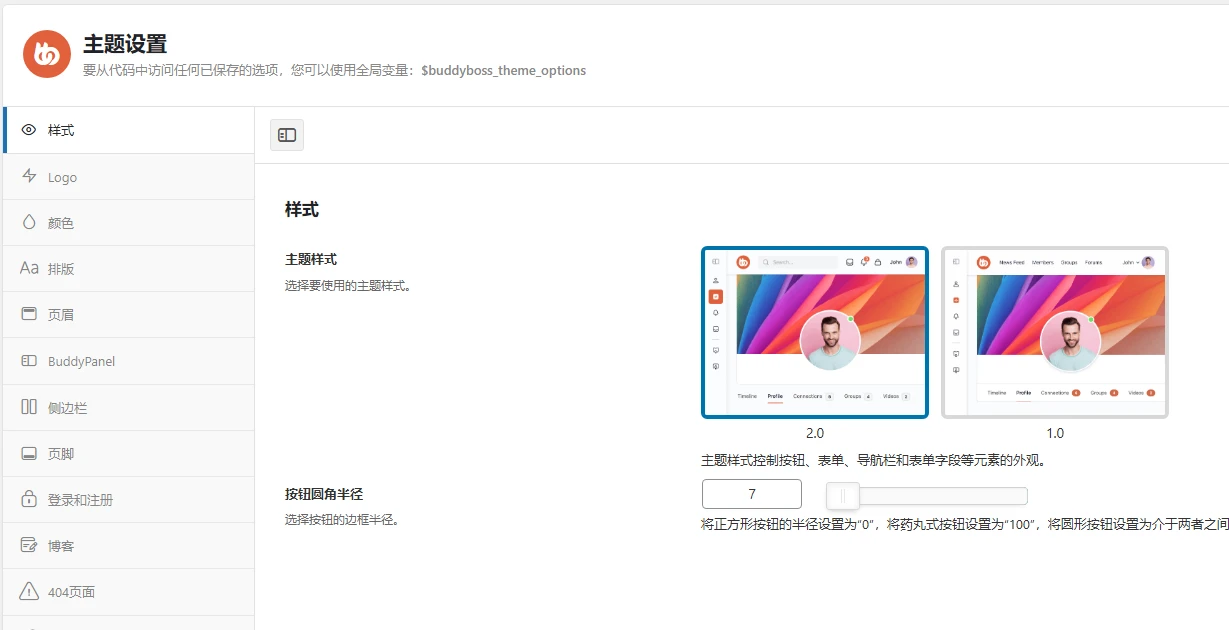Select the lock icon beside 登录和注册
Viewport: 1229px width, 630px height.
[x=28, y=498]
